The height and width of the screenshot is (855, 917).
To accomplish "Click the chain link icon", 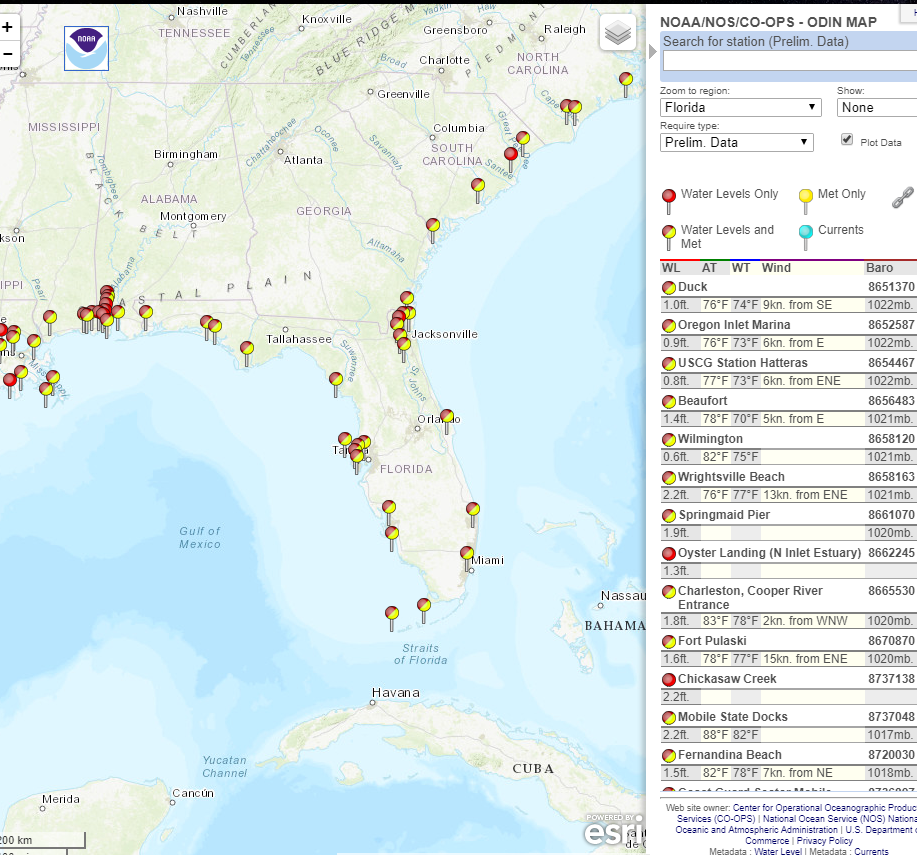I will (x=902, y=198).
